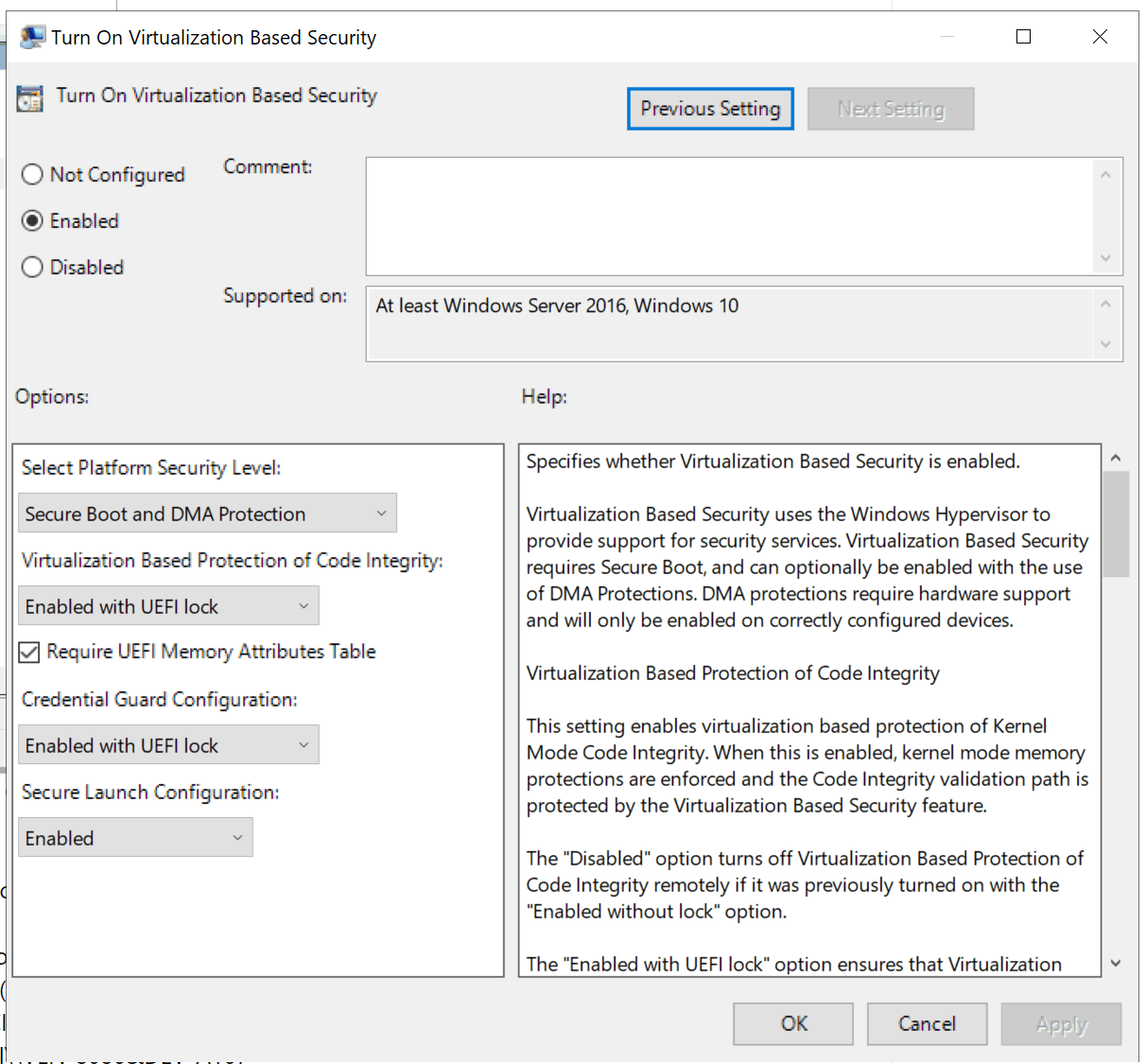
Task: Click the 'Help:' label
Action: (545, 396)
